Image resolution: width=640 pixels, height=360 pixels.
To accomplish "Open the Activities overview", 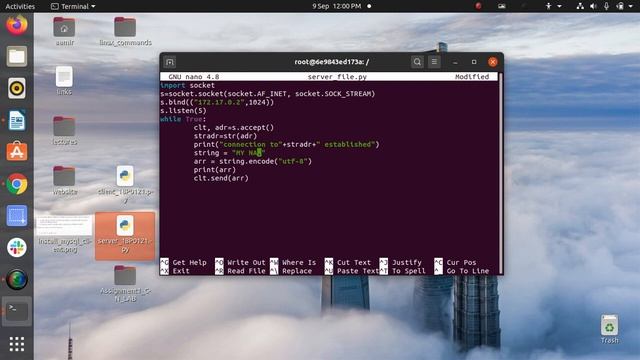I will point(20,6).
